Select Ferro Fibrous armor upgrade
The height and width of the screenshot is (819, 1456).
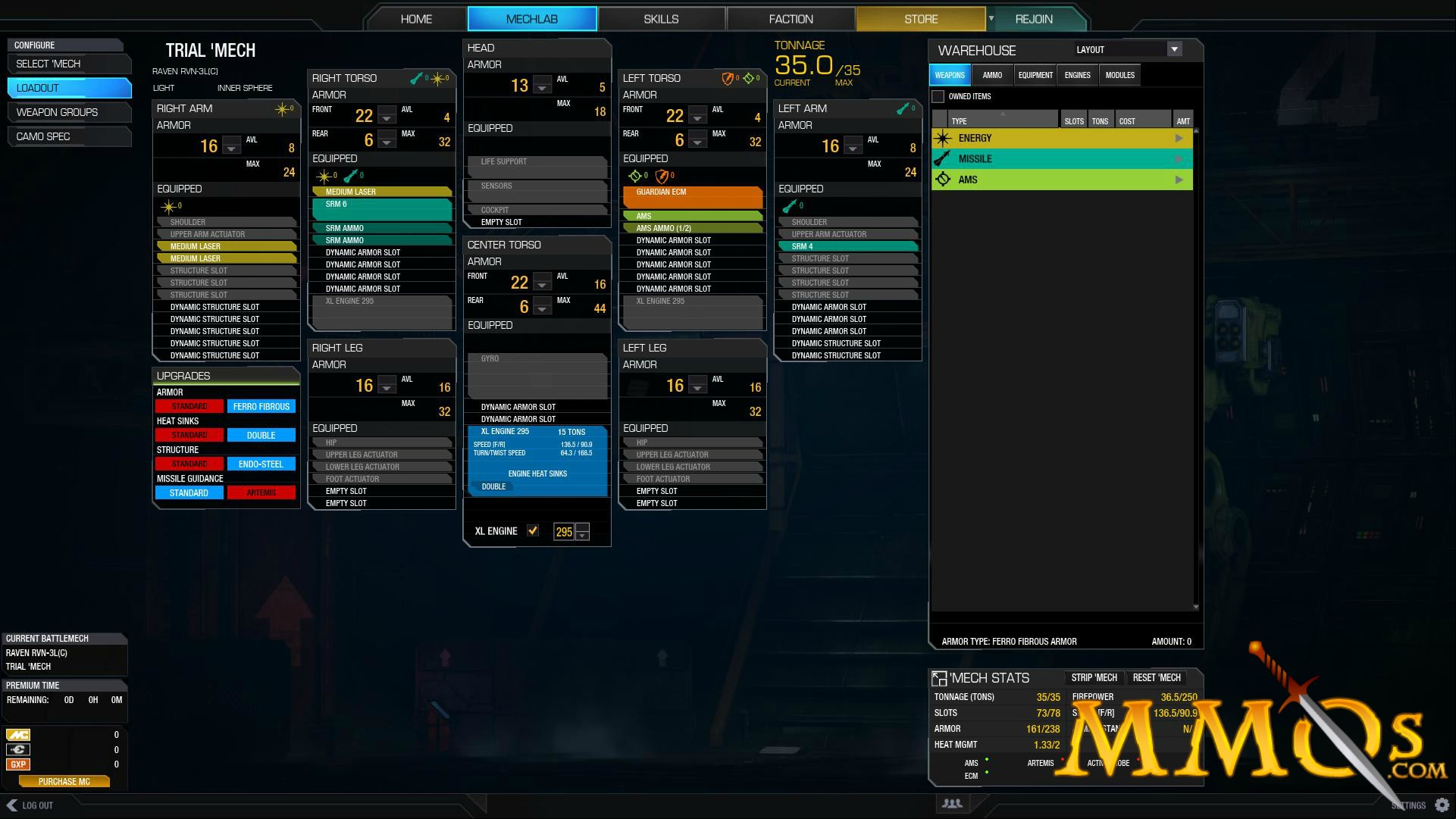[x=261, y=407]
